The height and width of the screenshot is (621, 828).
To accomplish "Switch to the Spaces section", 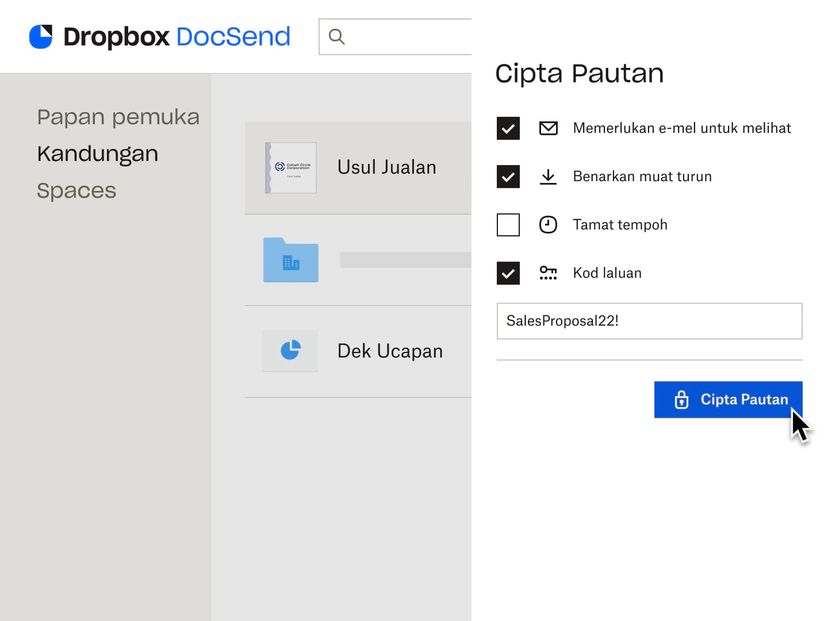I will [76, 190].
